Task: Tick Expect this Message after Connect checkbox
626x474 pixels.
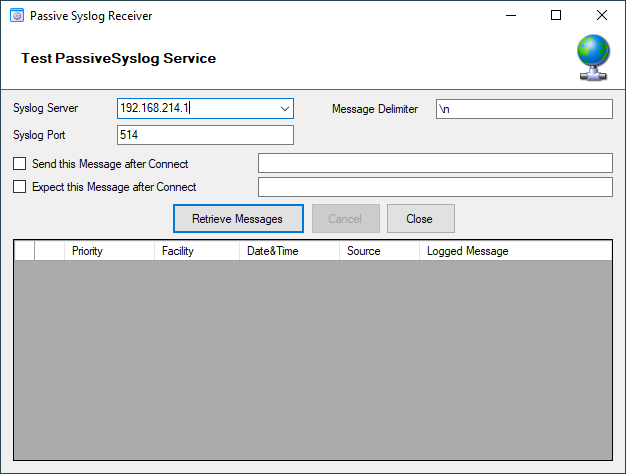Action: [20, 187]
